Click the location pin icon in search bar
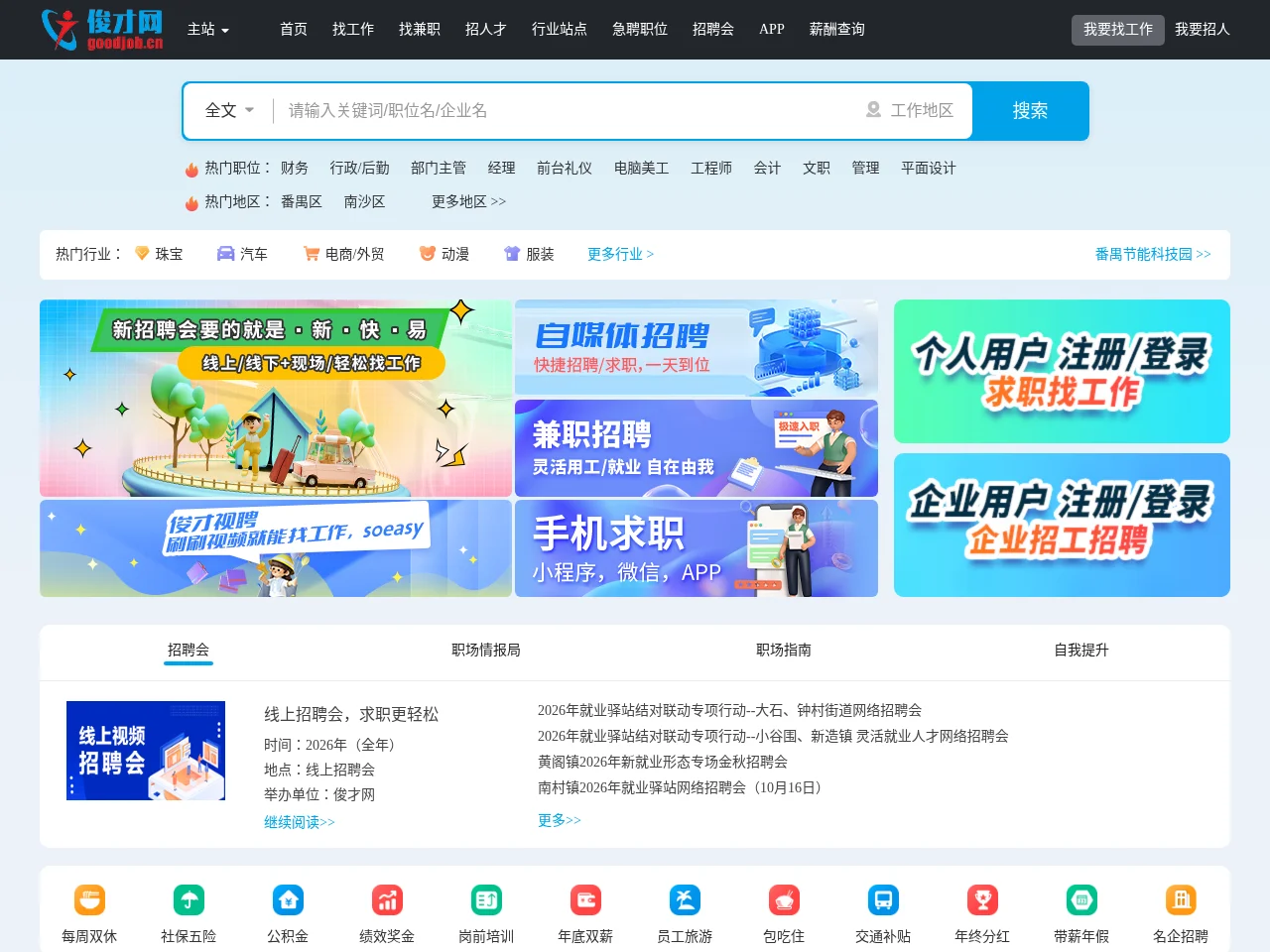 click(873, 110)
